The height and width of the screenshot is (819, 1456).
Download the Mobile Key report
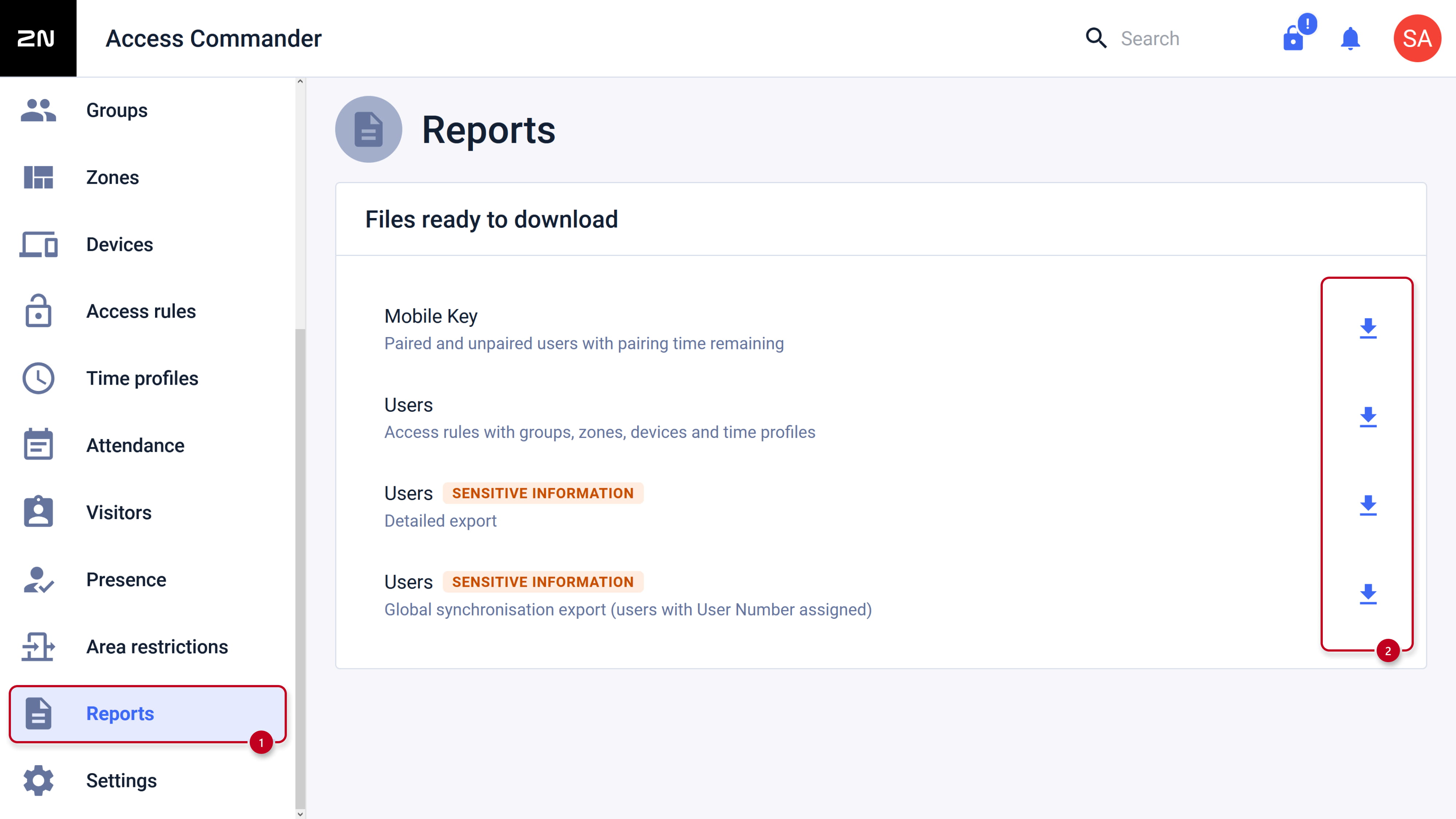[x=1368, y=328]
